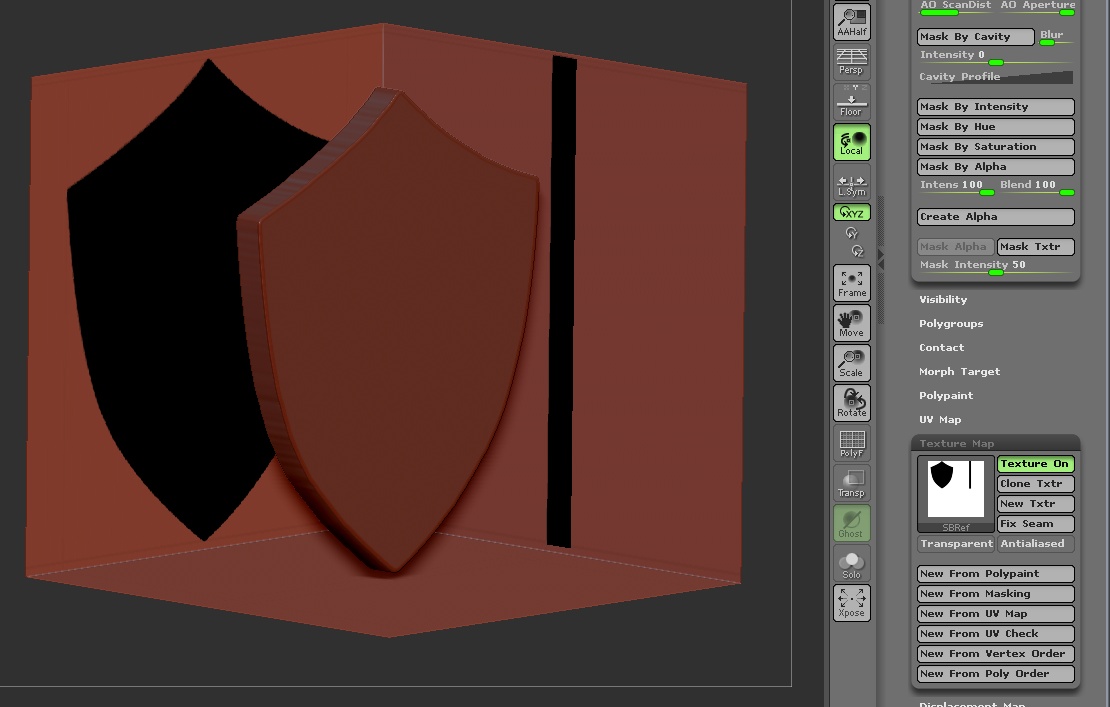Click Mask Txtr button

1036,247
